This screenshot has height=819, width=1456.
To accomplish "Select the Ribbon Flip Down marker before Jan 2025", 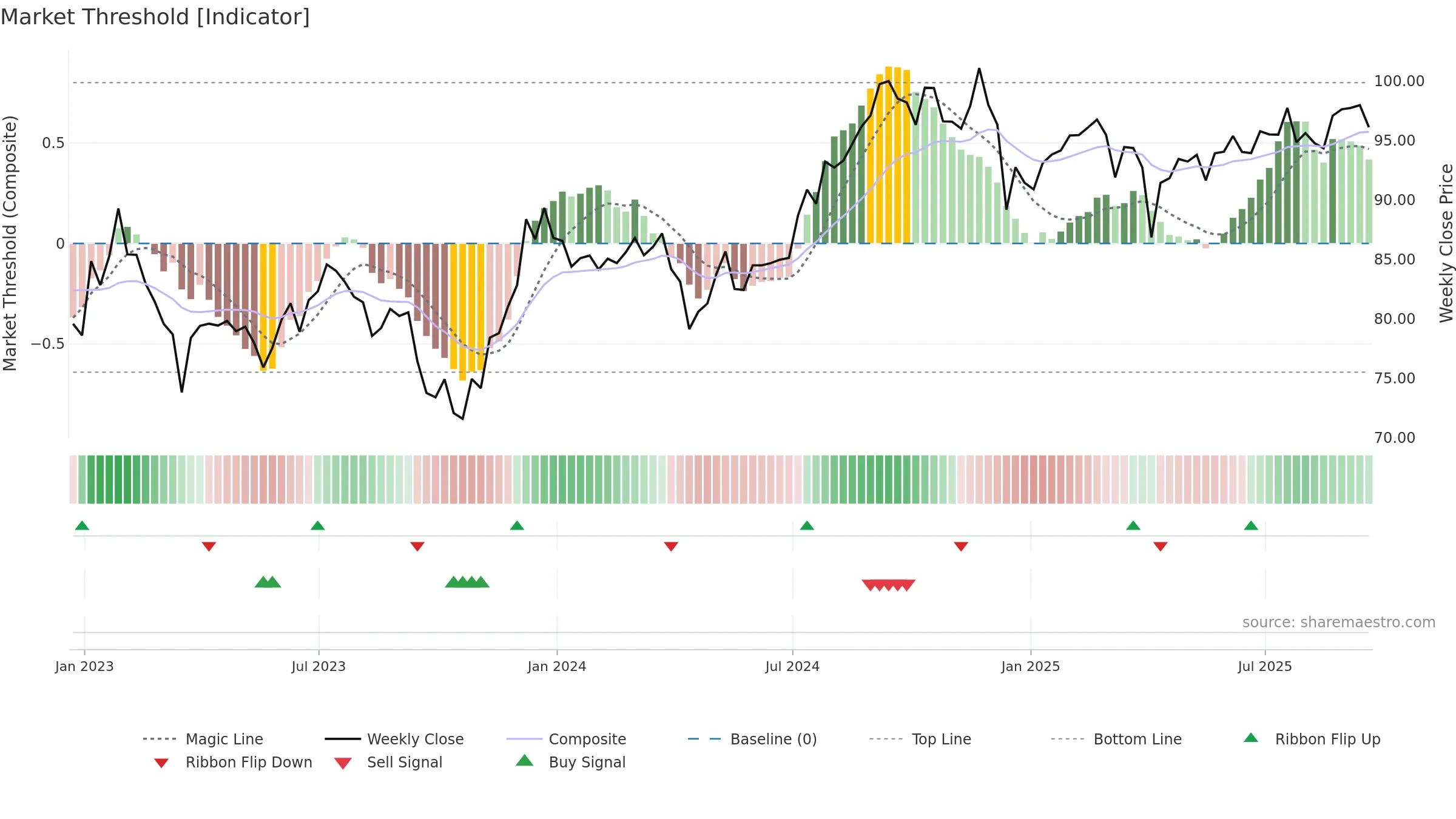I will (961, 547).
